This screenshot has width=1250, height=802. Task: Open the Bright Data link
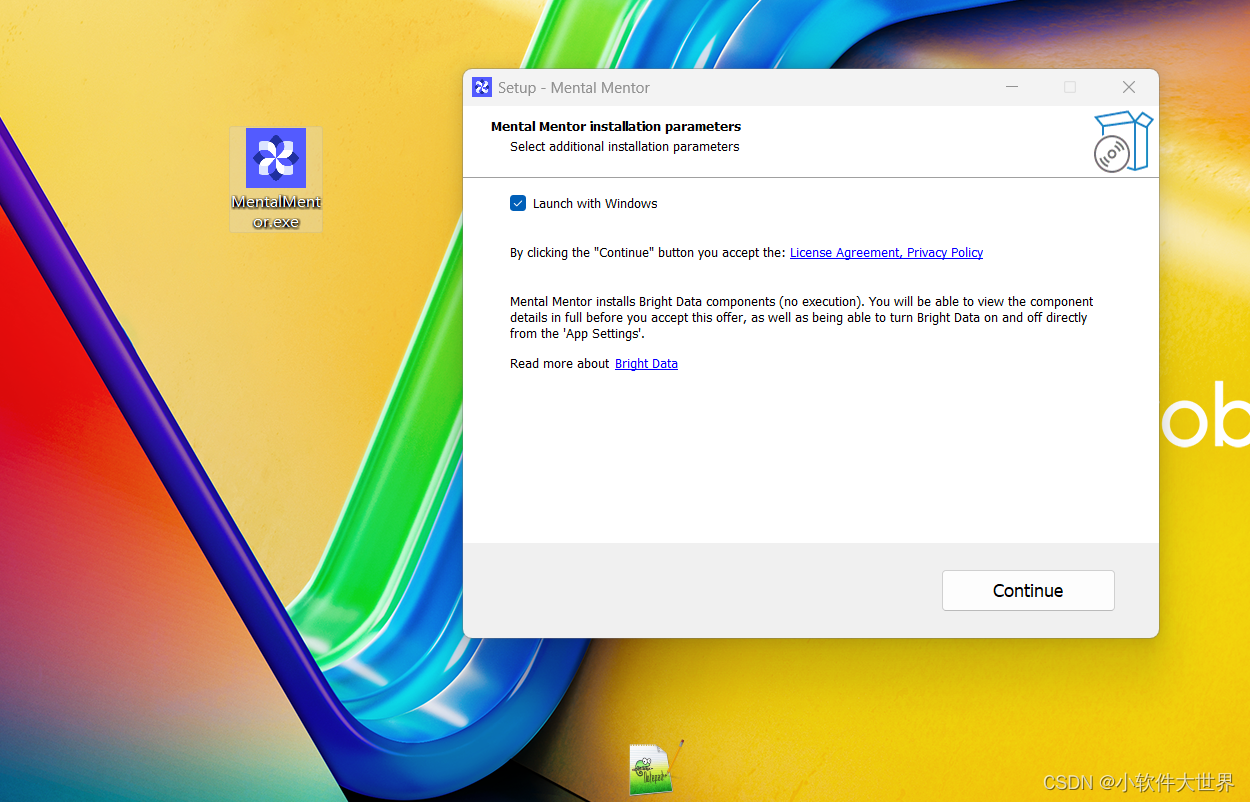[x=646, y=364]
